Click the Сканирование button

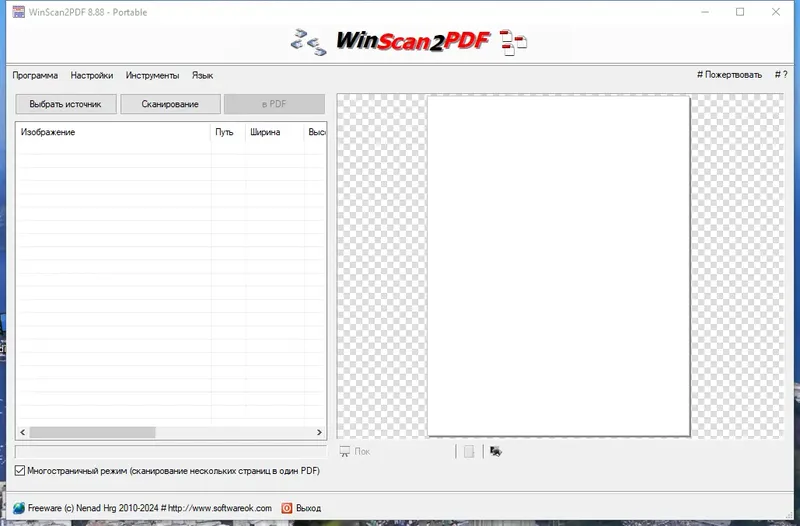click(170, 104)
